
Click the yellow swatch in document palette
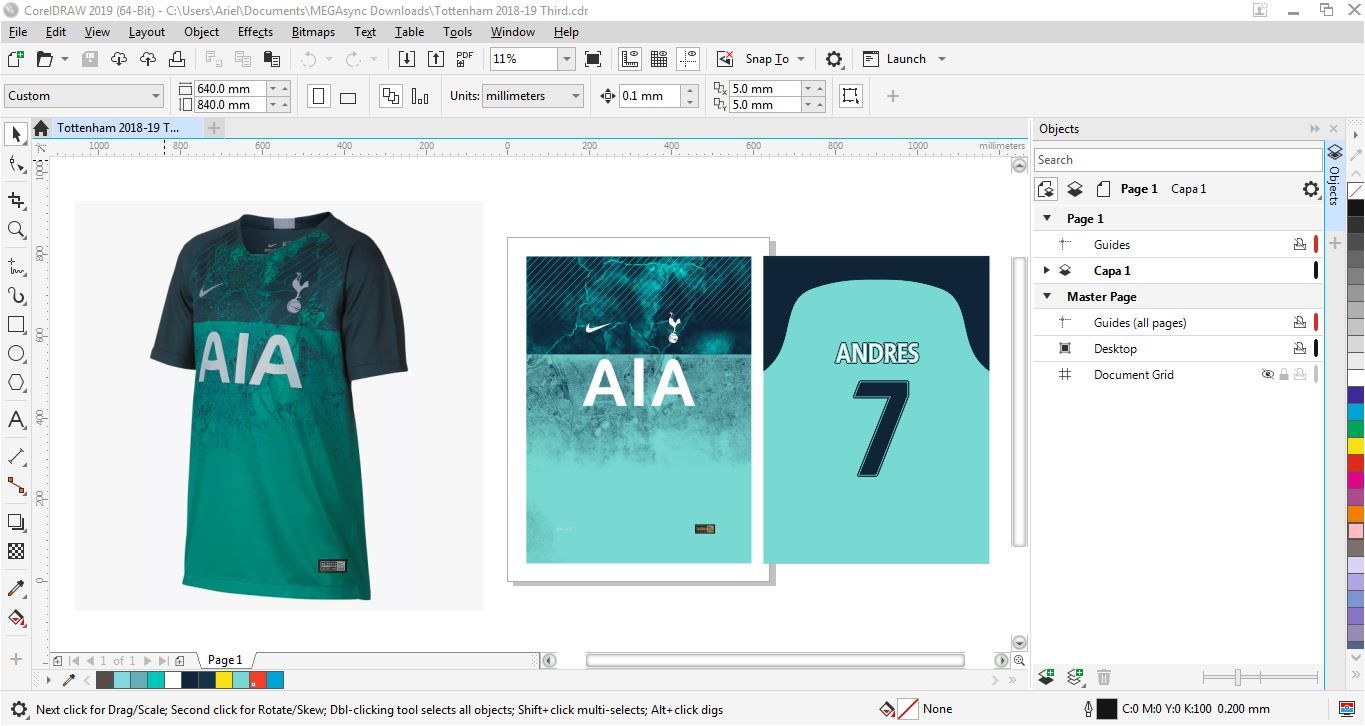(x=224, y=680)
